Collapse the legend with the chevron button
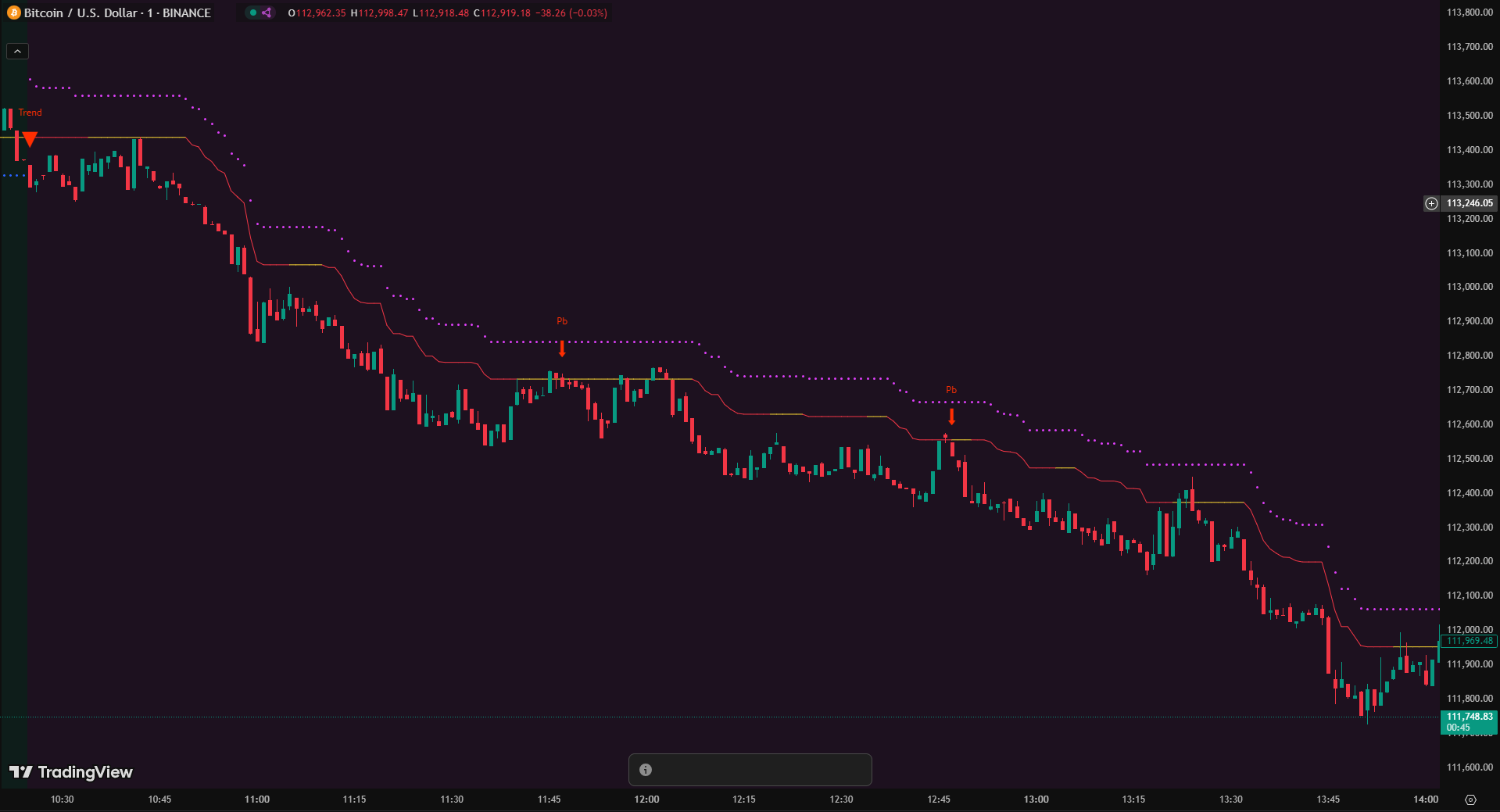Image resolution: width=1500 pixels, height=812 pixels. (x=17, y=51)
